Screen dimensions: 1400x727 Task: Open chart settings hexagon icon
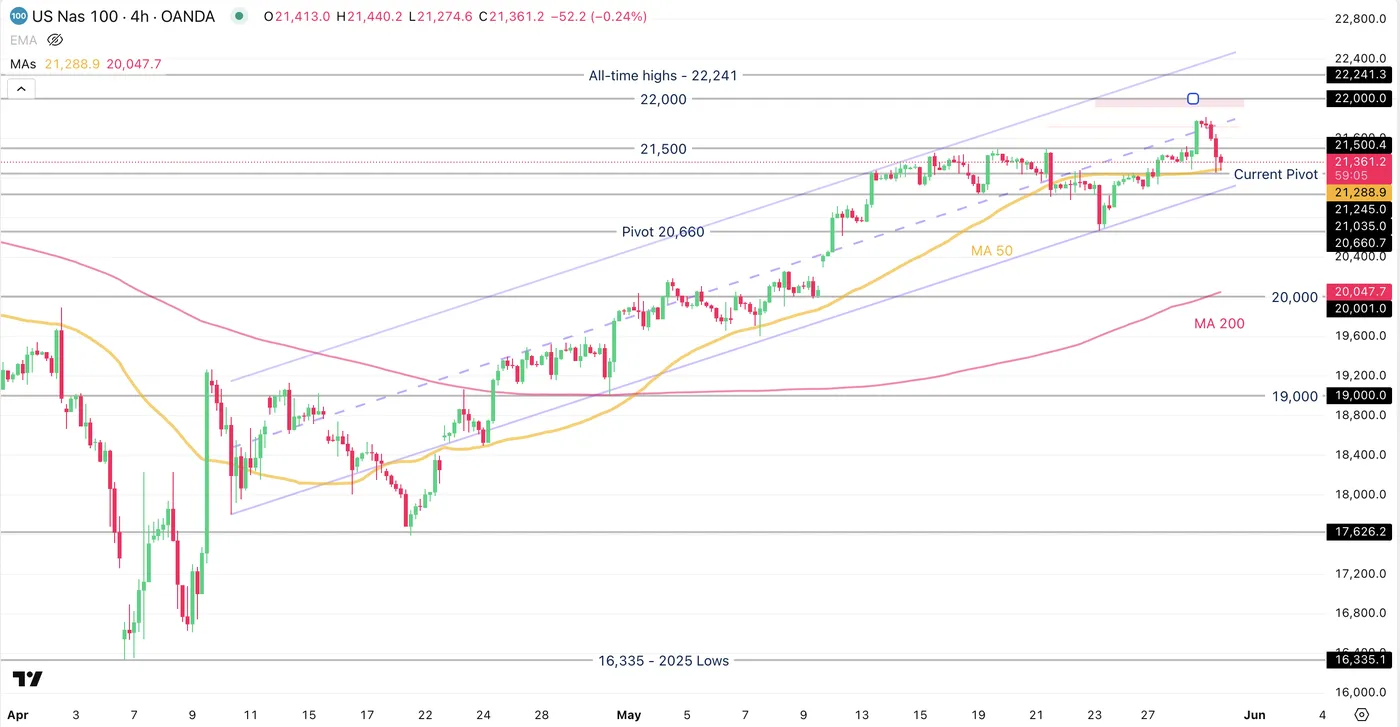1360,714
